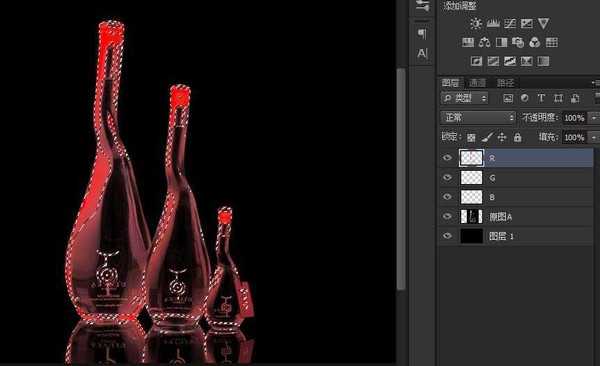Open the Character panel (A| icon)
Screen dimensions: 600x366
[422, 53]
